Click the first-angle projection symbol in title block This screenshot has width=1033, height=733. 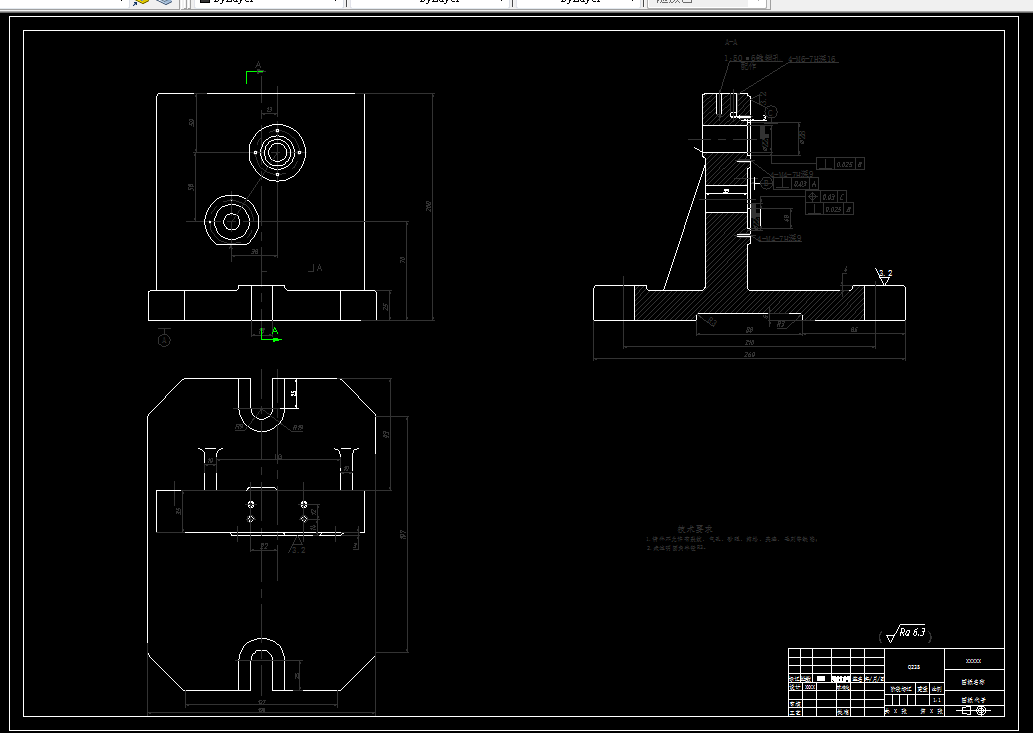point(974,711)
